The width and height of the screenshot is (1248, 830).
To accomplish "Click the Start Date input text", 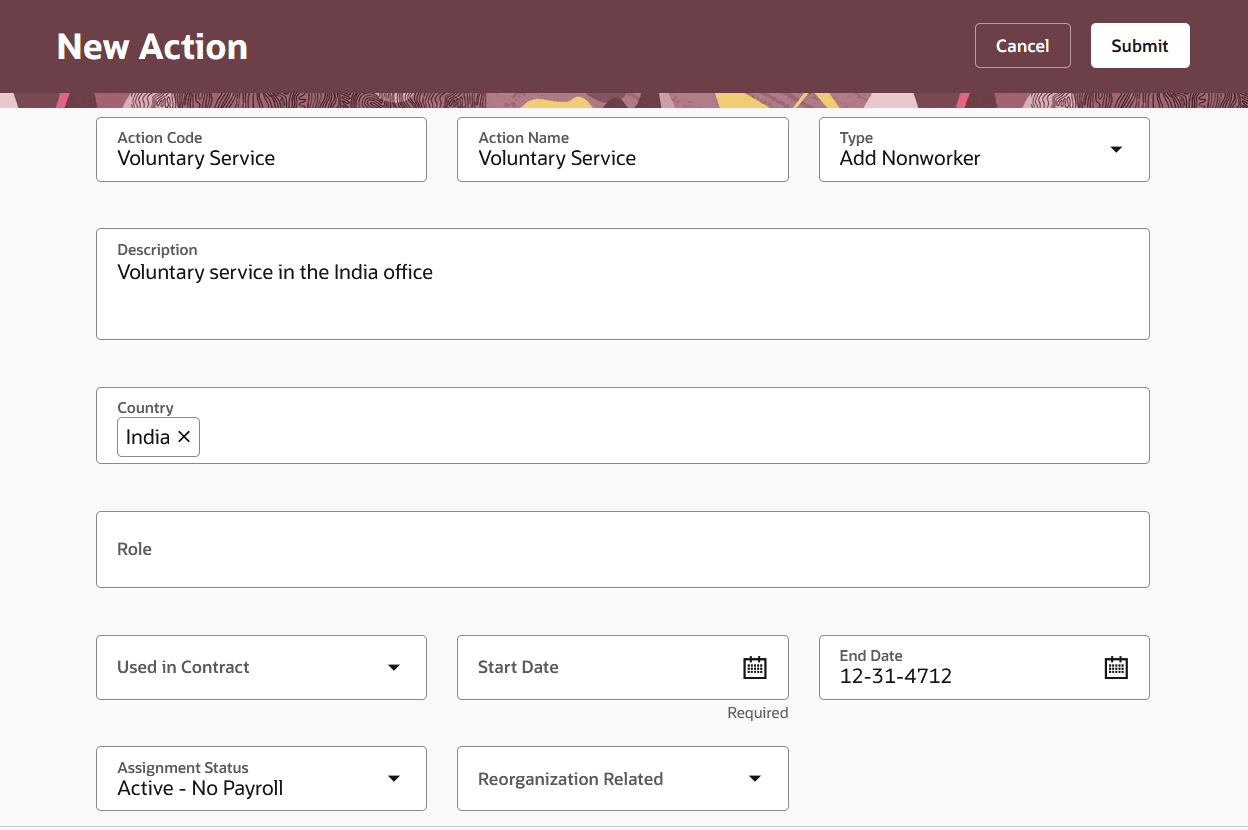I will 518,667.
